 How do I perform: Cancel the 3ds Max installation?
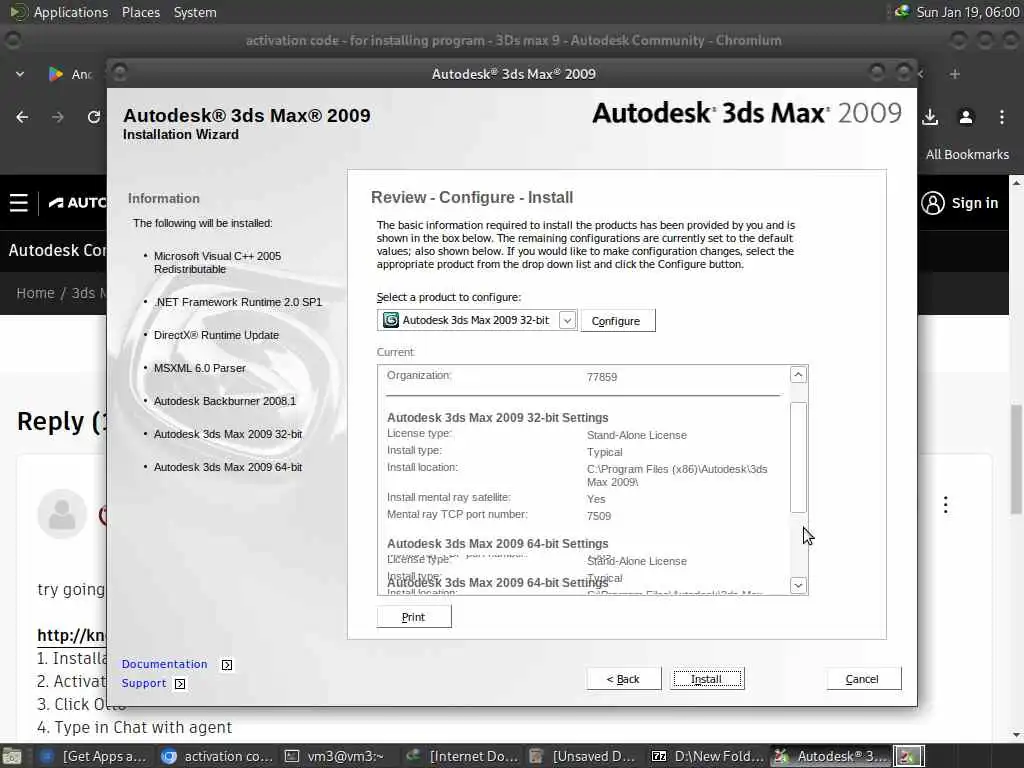point(863,679)
